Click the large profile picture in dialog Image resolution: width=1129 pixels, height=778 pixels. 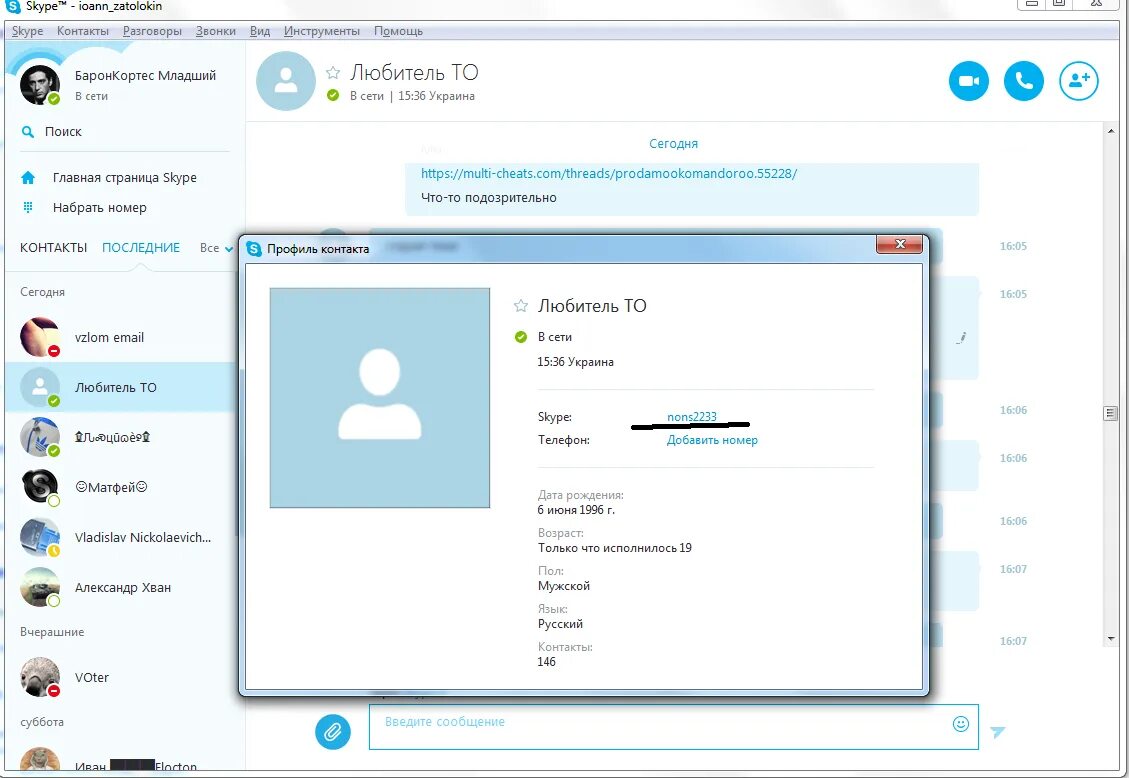379,398
